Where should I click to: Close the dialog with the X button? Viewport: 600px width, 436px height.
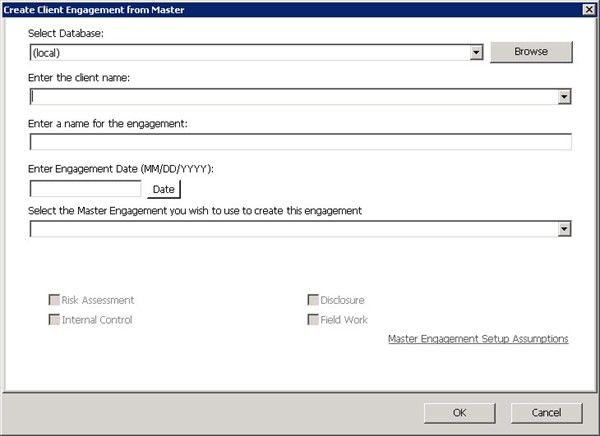588,9
